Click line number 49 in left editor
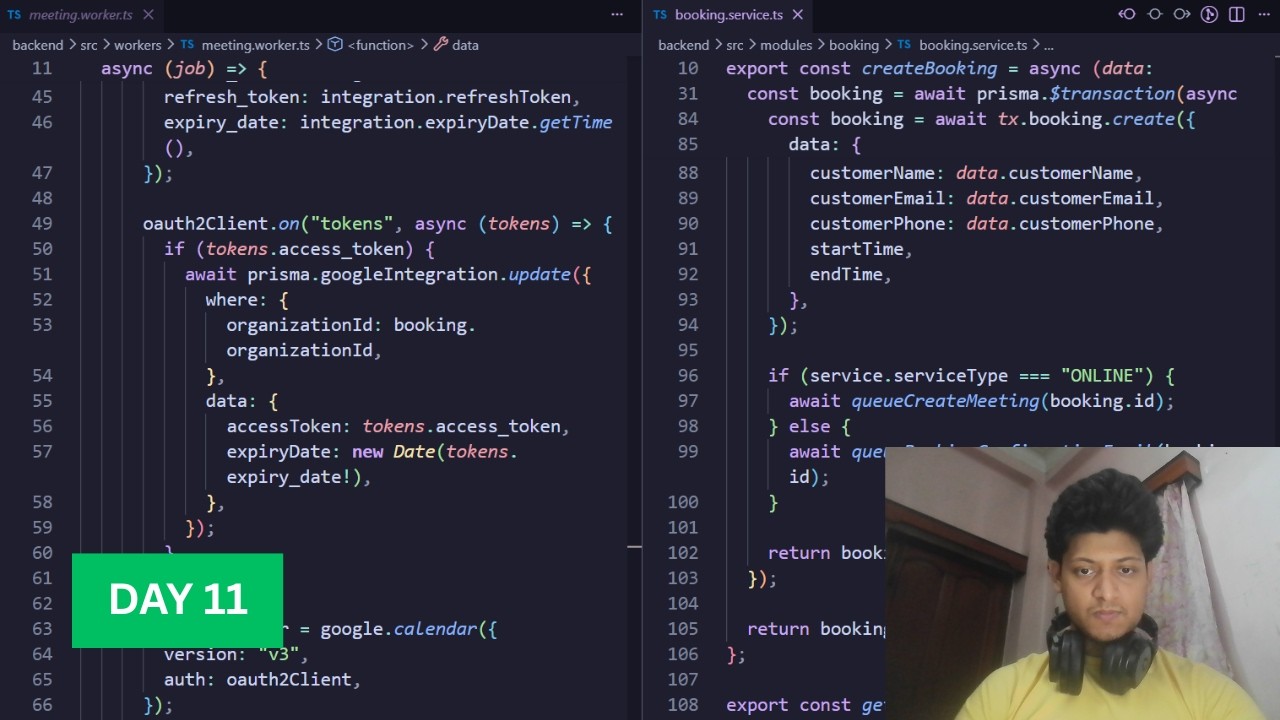The image size is (1280, 720). pos(42,224)
